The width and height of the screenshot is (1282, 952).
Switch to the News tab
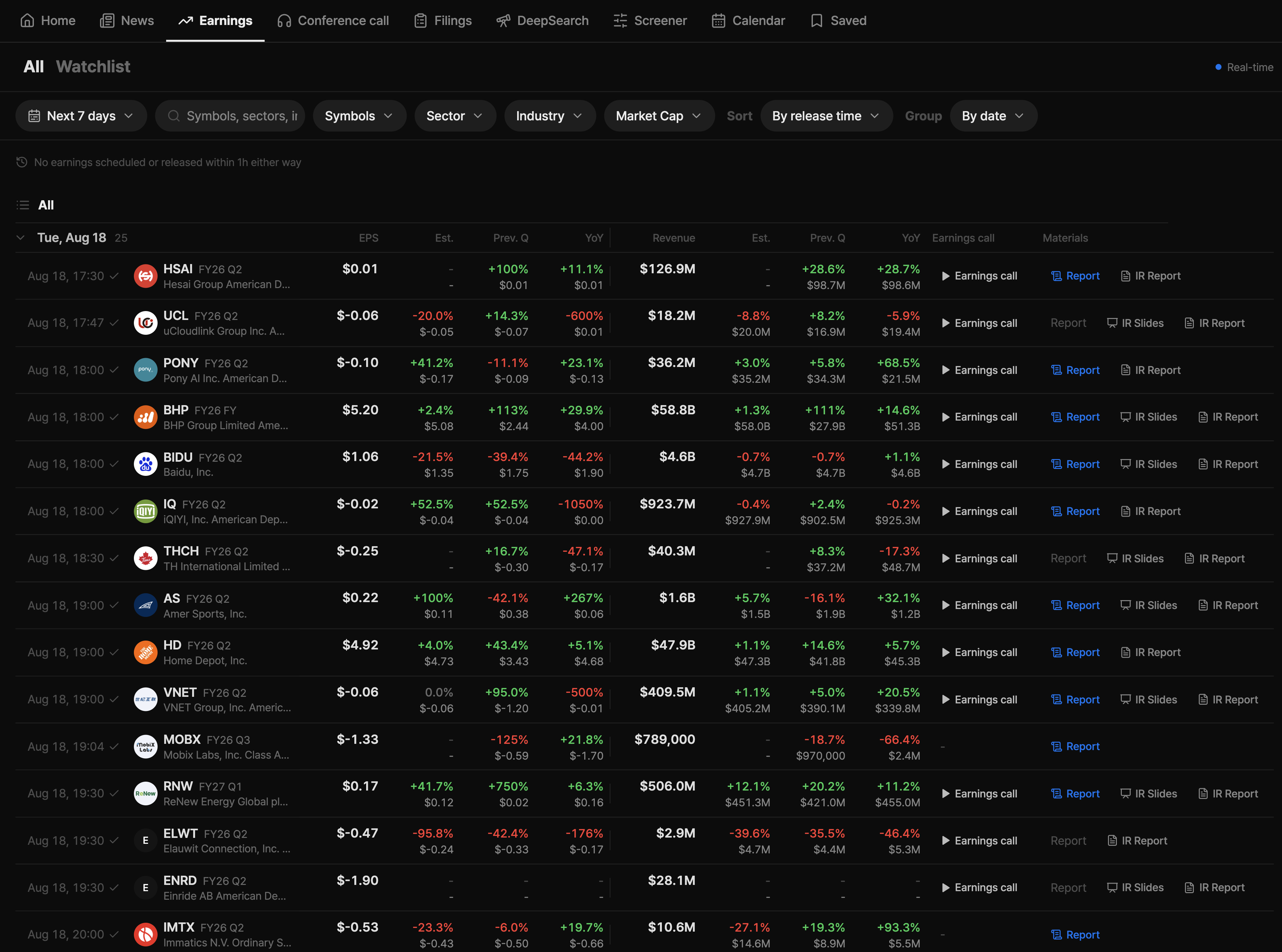click(x=127, y=21)
